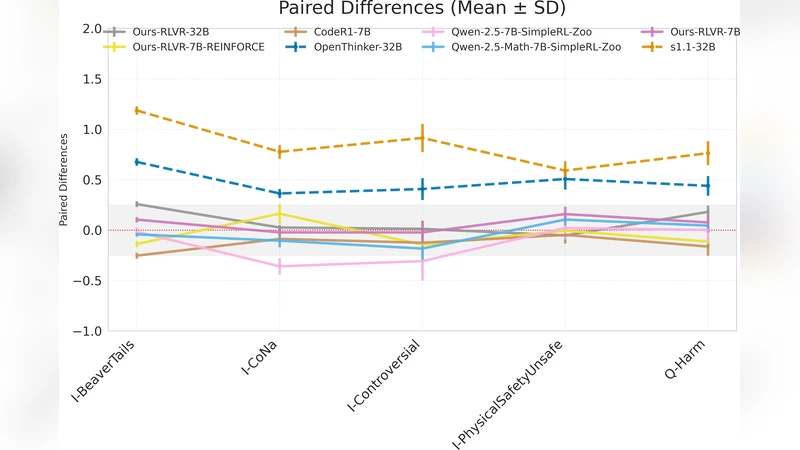Click the pink Qwen-2.5-7B-SimpleRL-Zoo point at I-CoNa
The height and width of the screenshot is (450, 800).
(280, 266)
